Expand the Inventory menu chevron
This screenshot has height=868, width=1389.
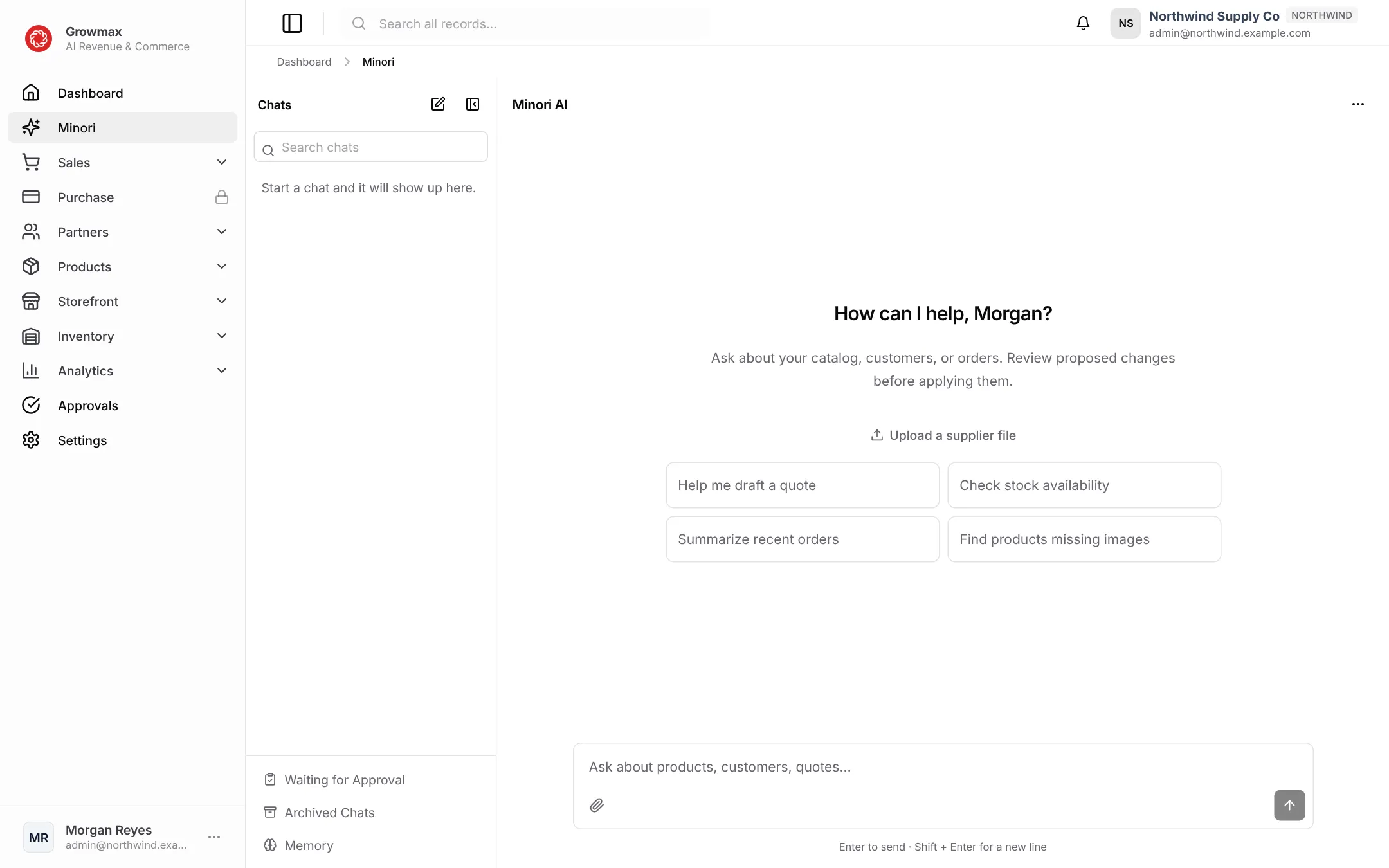pyautogui.click(x=222, y=336)
